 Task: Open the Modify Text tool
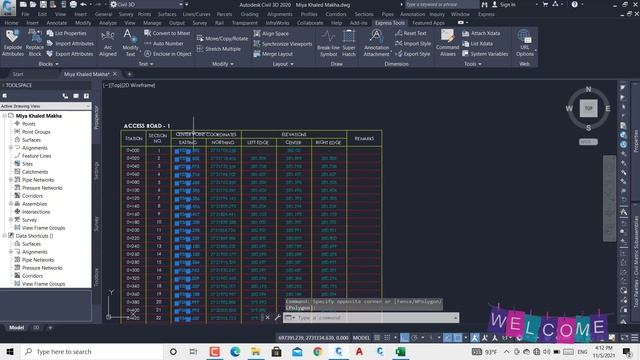[x=130, y=43]
